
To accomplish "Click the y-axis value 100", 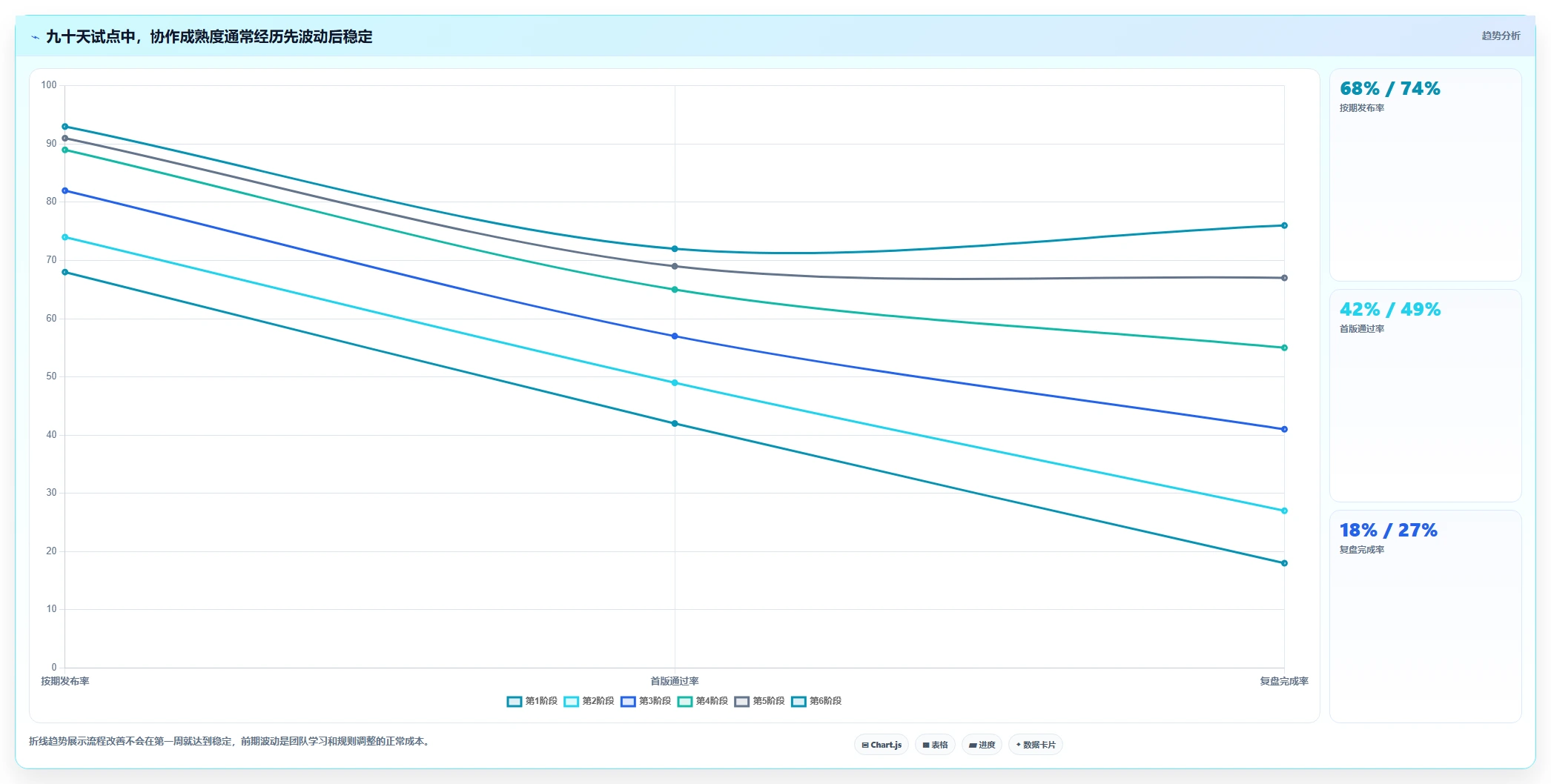I will pyautogui.click(x=49, y=85).
